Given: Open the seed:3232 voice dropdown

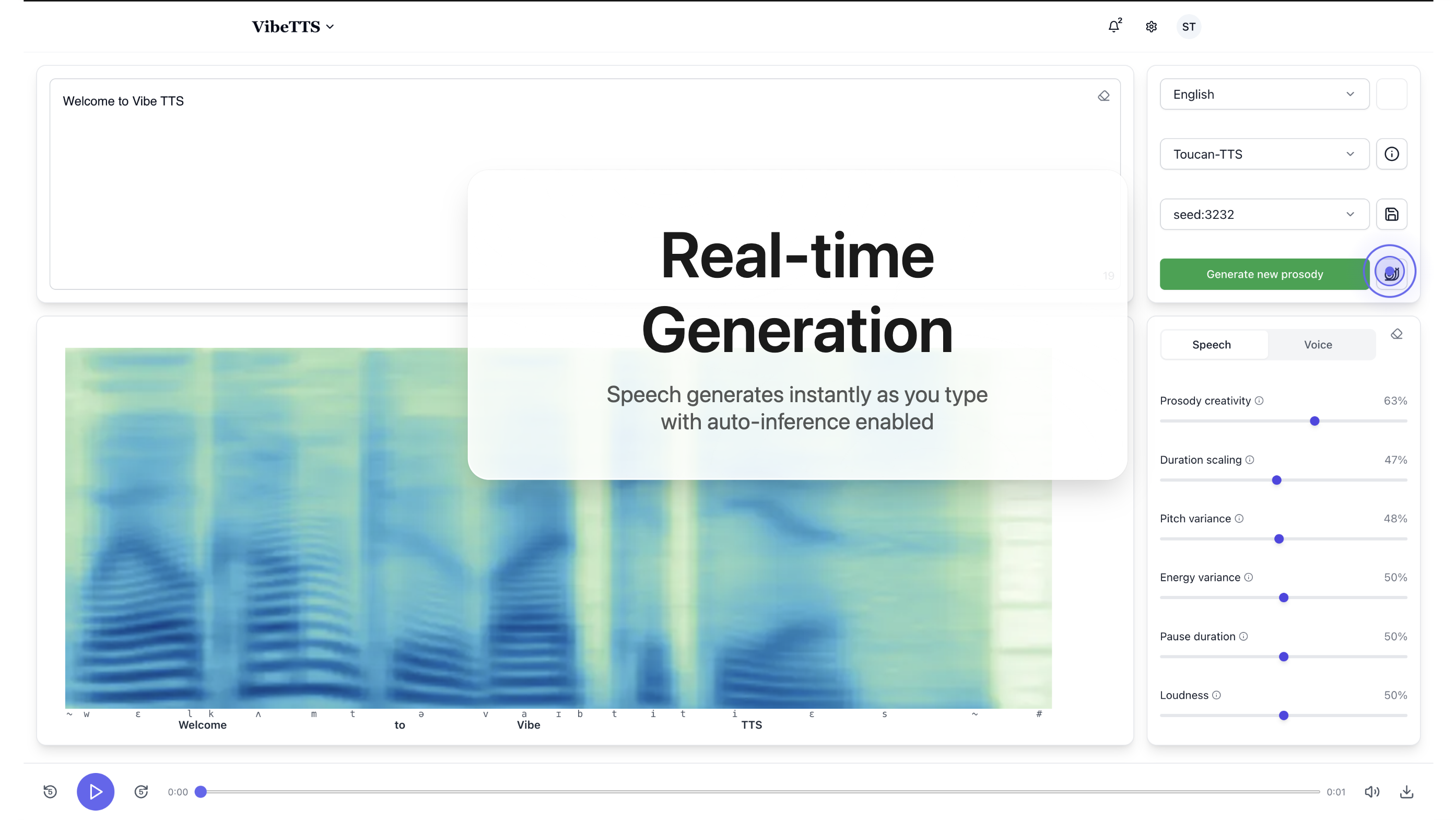Looking at the screenshot, I should coord(1264,214).
